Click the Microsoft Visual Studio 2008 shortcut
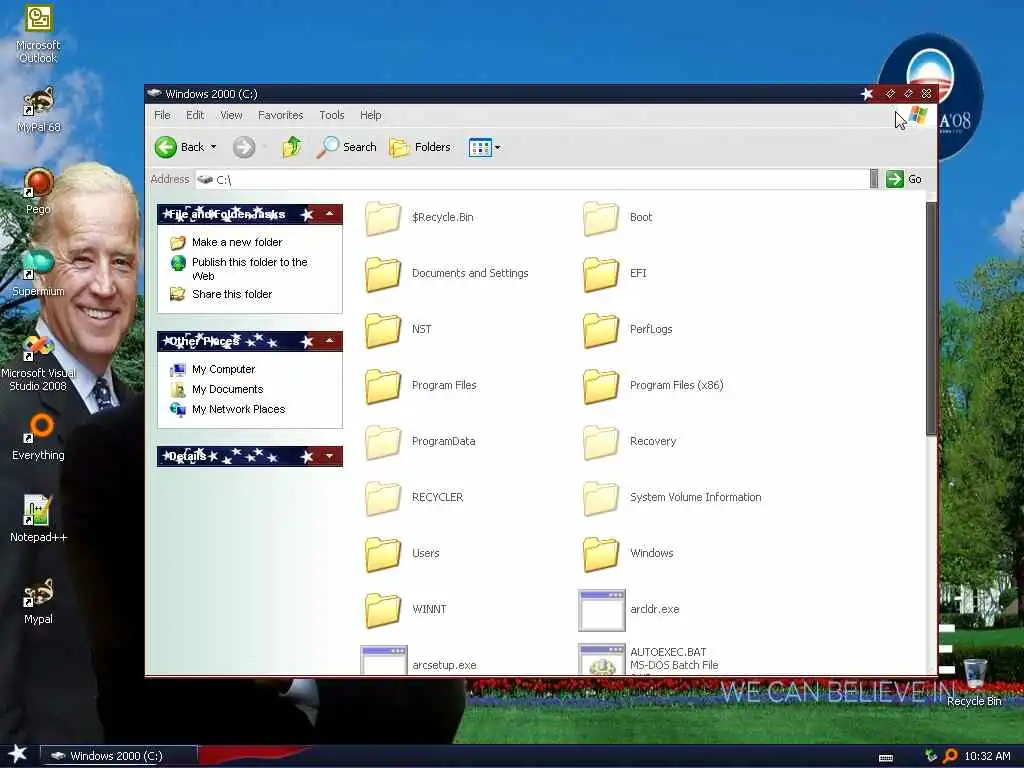 [x=39, y=363]
